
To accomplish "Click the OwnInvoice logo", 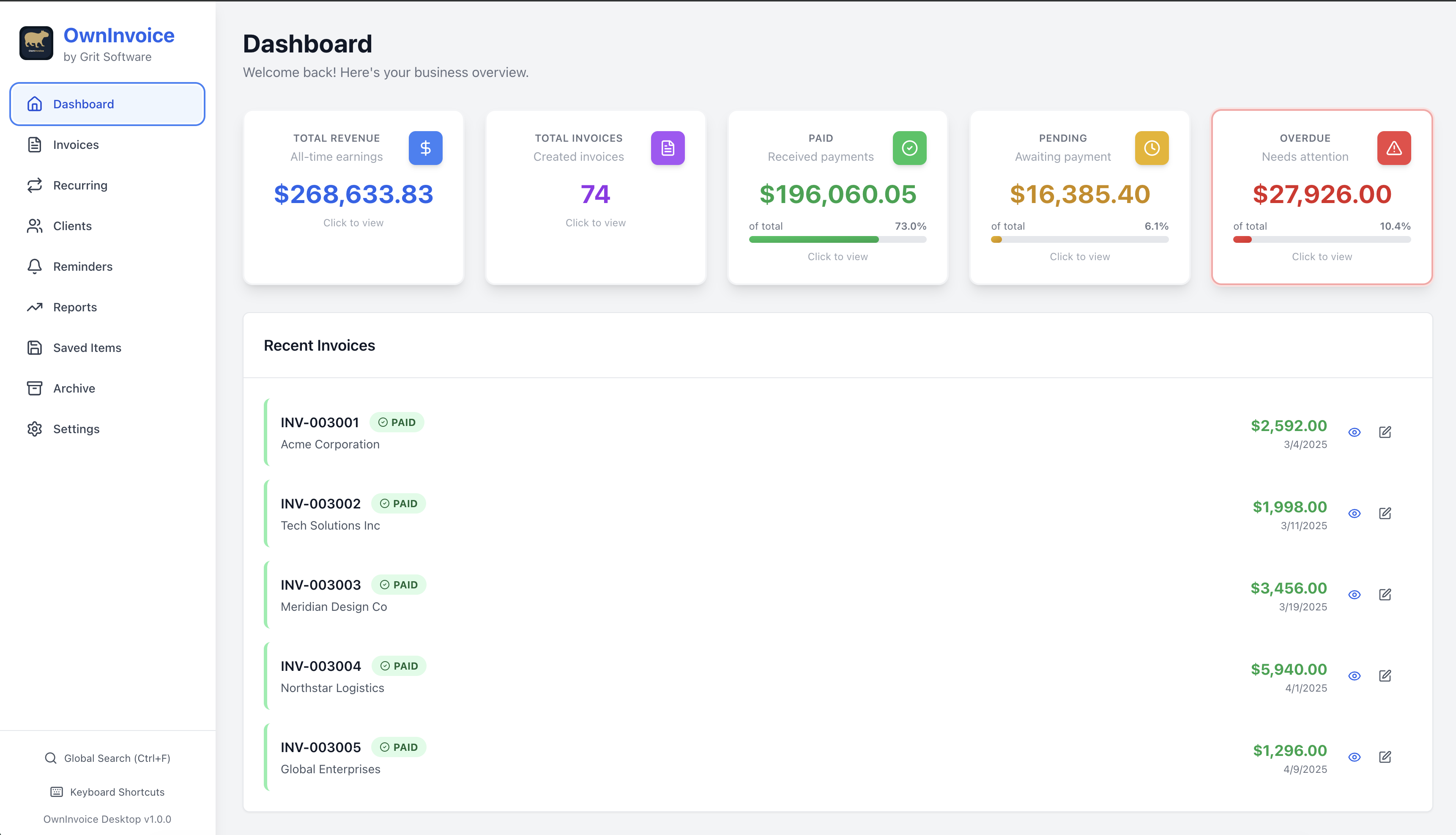I will pos(37,43).
